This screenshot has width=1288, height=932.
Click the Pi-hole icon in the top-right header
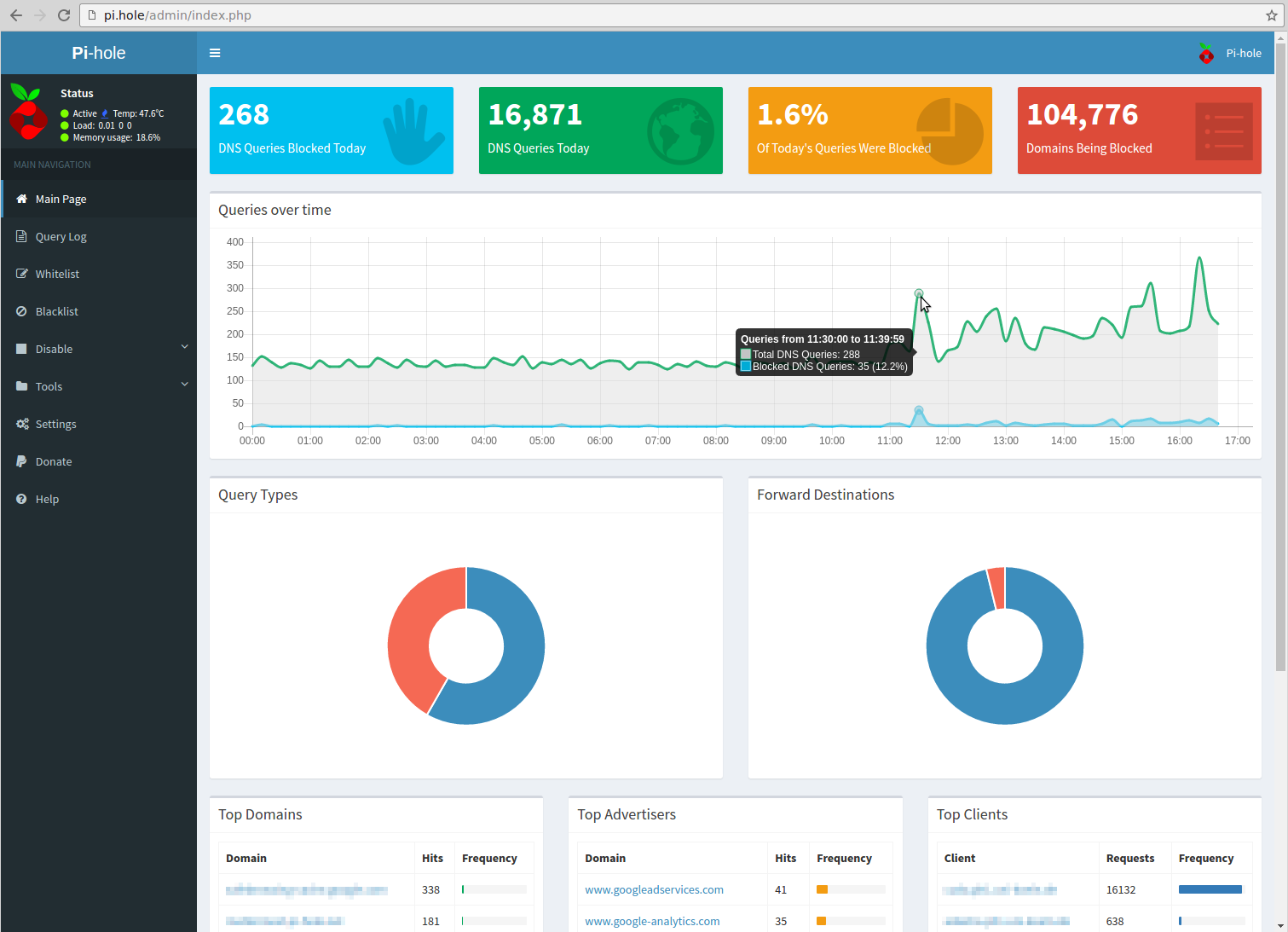1206,53
